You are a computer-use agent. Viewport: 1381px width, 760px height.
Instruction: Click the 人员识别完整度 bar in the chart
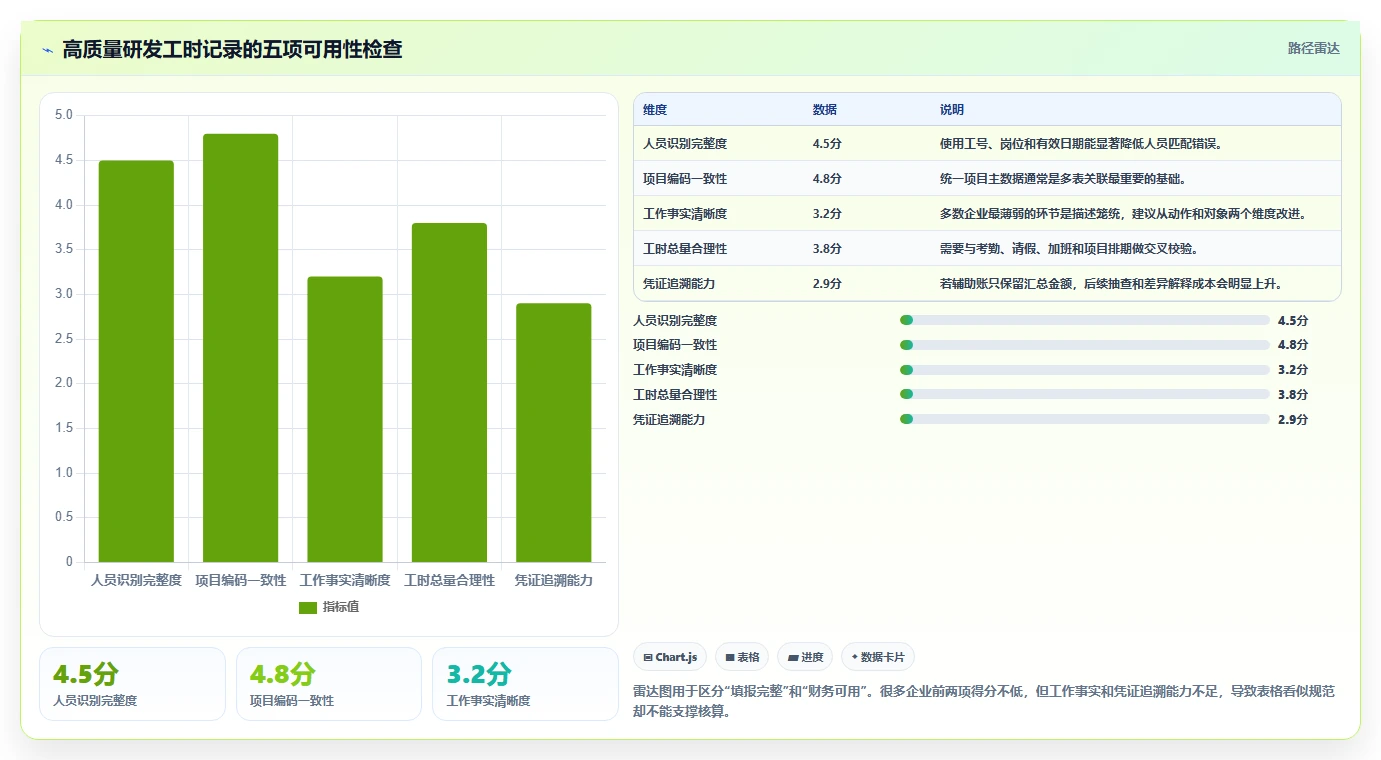136,361
